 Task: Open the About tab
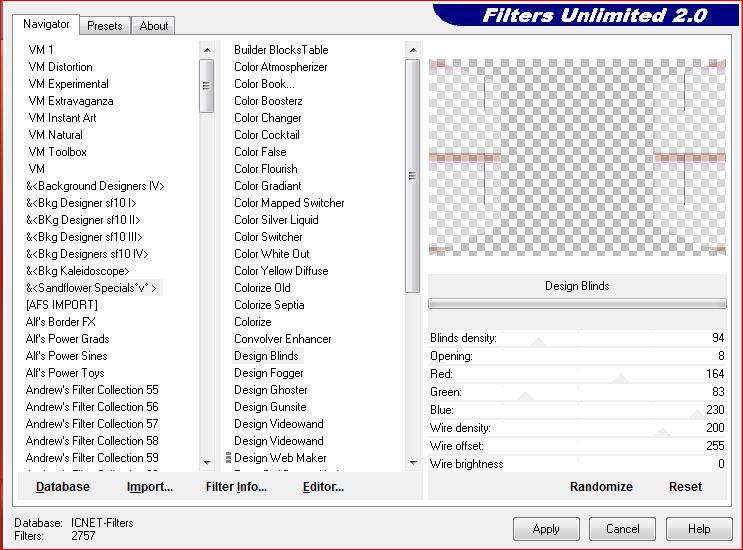(154, 26)
